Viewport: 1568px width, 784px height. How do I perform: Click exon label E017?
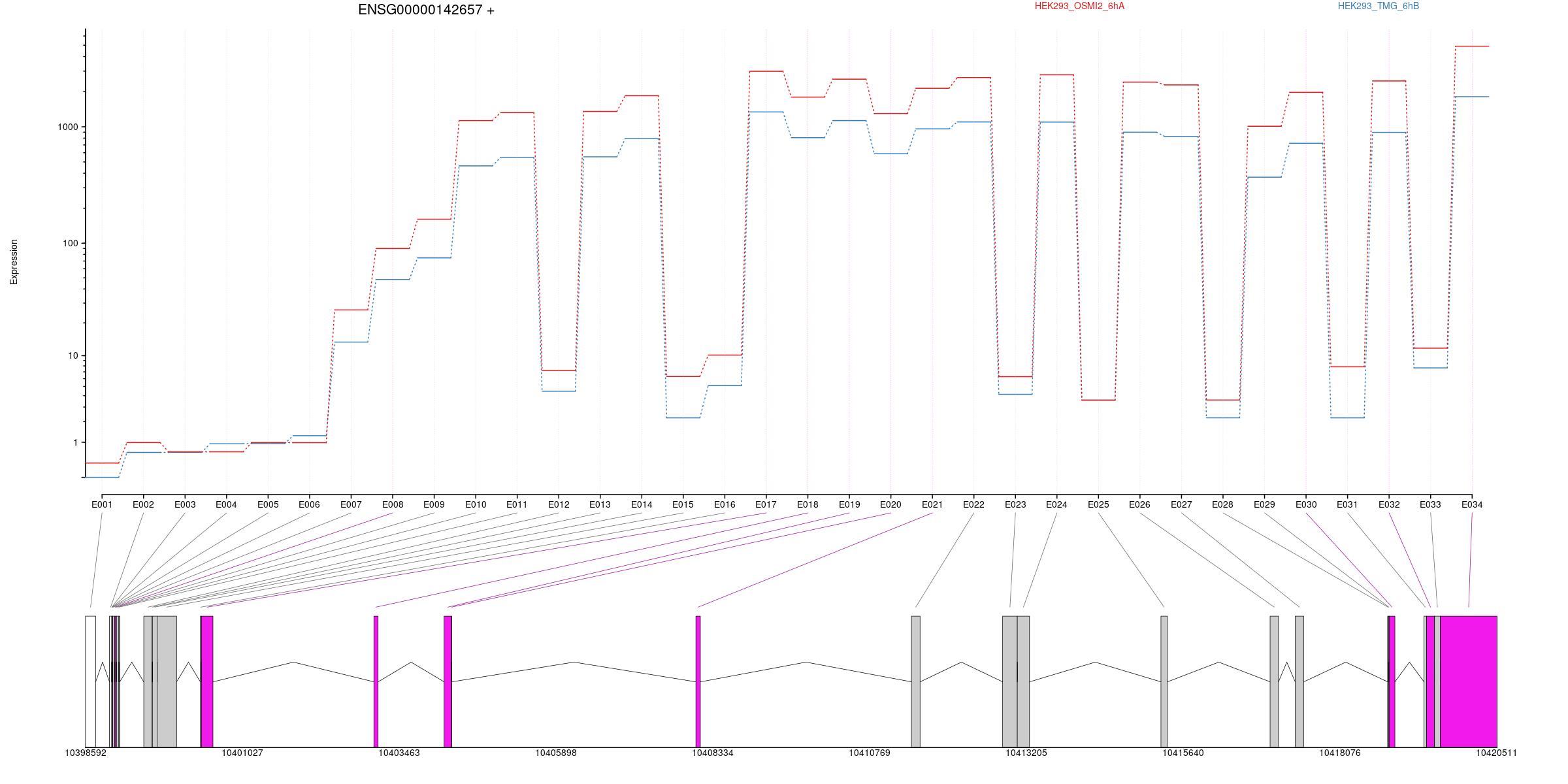point(766,504)
